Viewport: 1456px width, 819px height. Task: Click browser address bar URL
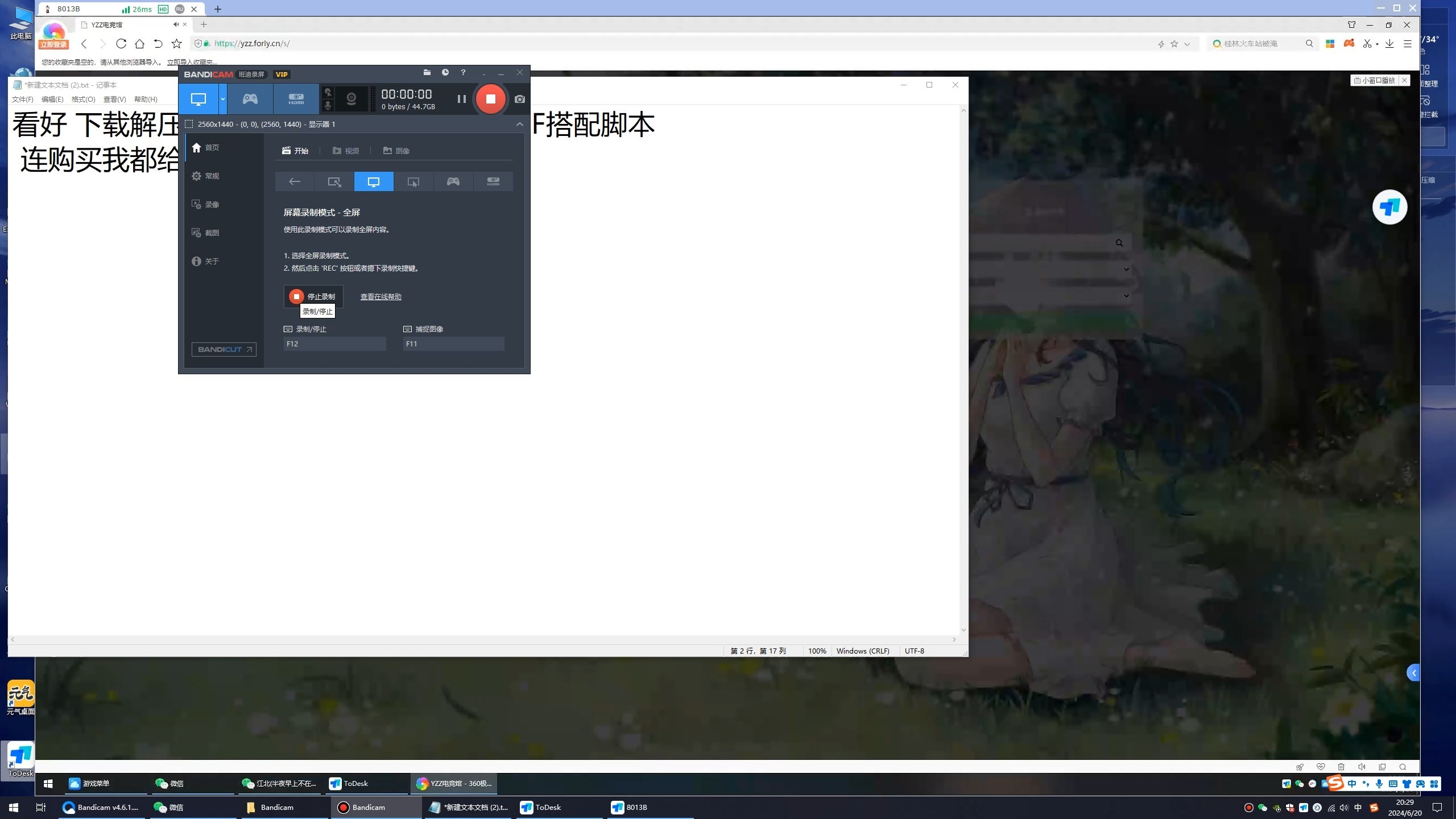tap(252, 44)
